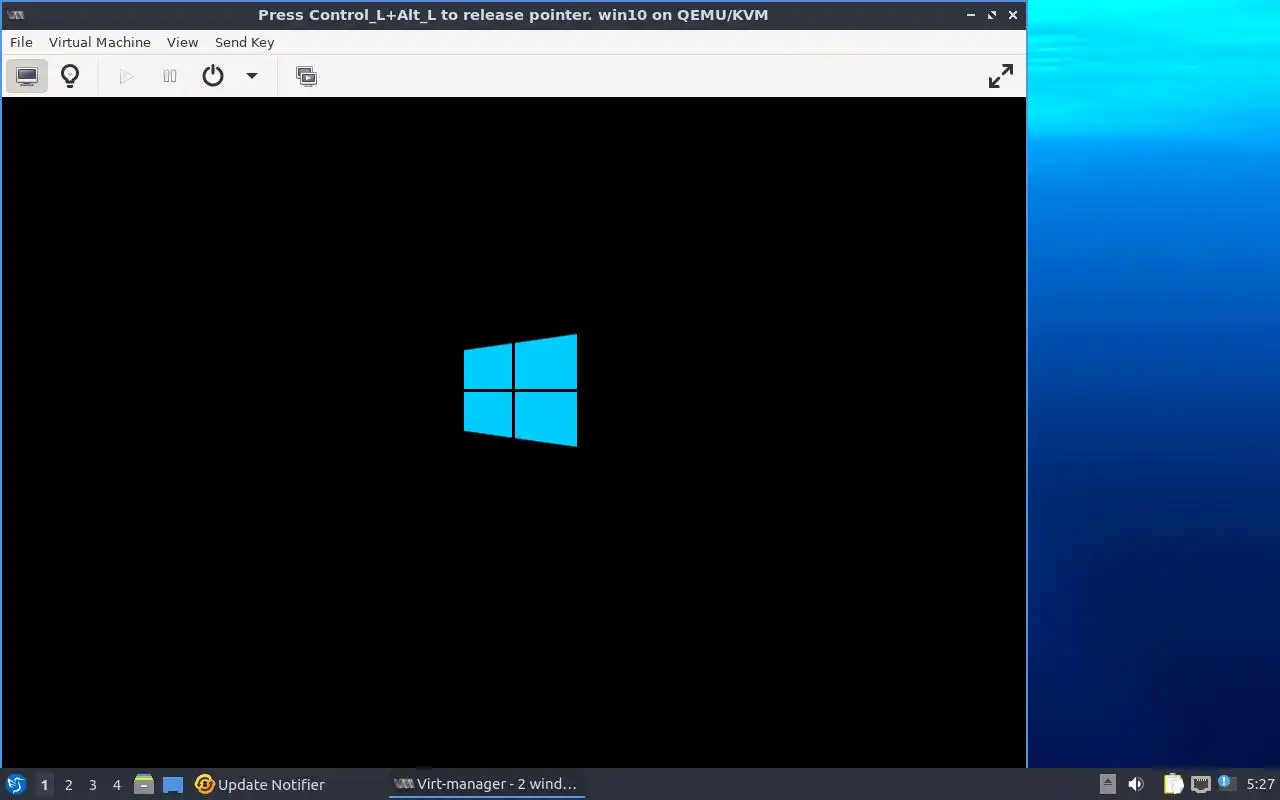Screen dimensions: 1280x800
Task: Show the graphical console view
Action: click(x=27, y=76)
